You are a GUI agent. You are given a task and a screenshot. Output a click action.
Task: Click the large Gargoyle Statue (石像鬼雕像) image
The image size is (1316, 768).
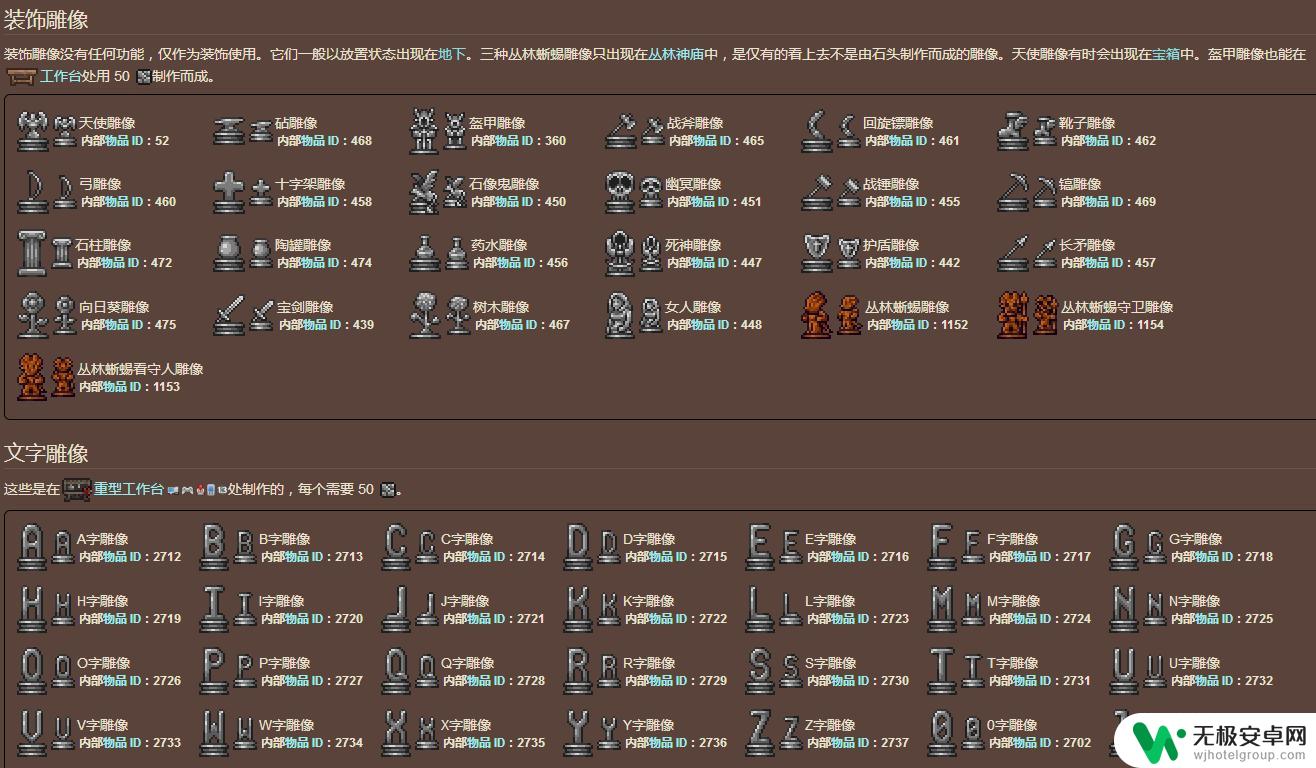coord(424,192)
